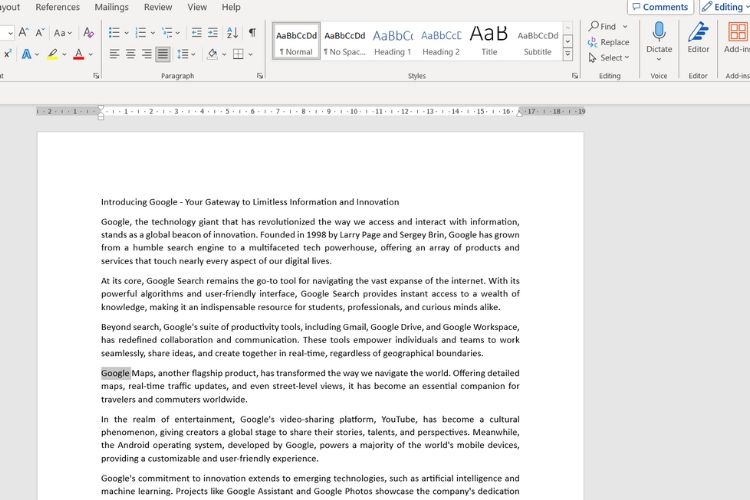Open the Editor pen icon
The width and height of the screenshot is (750, 500).
[x=698, y=32]
